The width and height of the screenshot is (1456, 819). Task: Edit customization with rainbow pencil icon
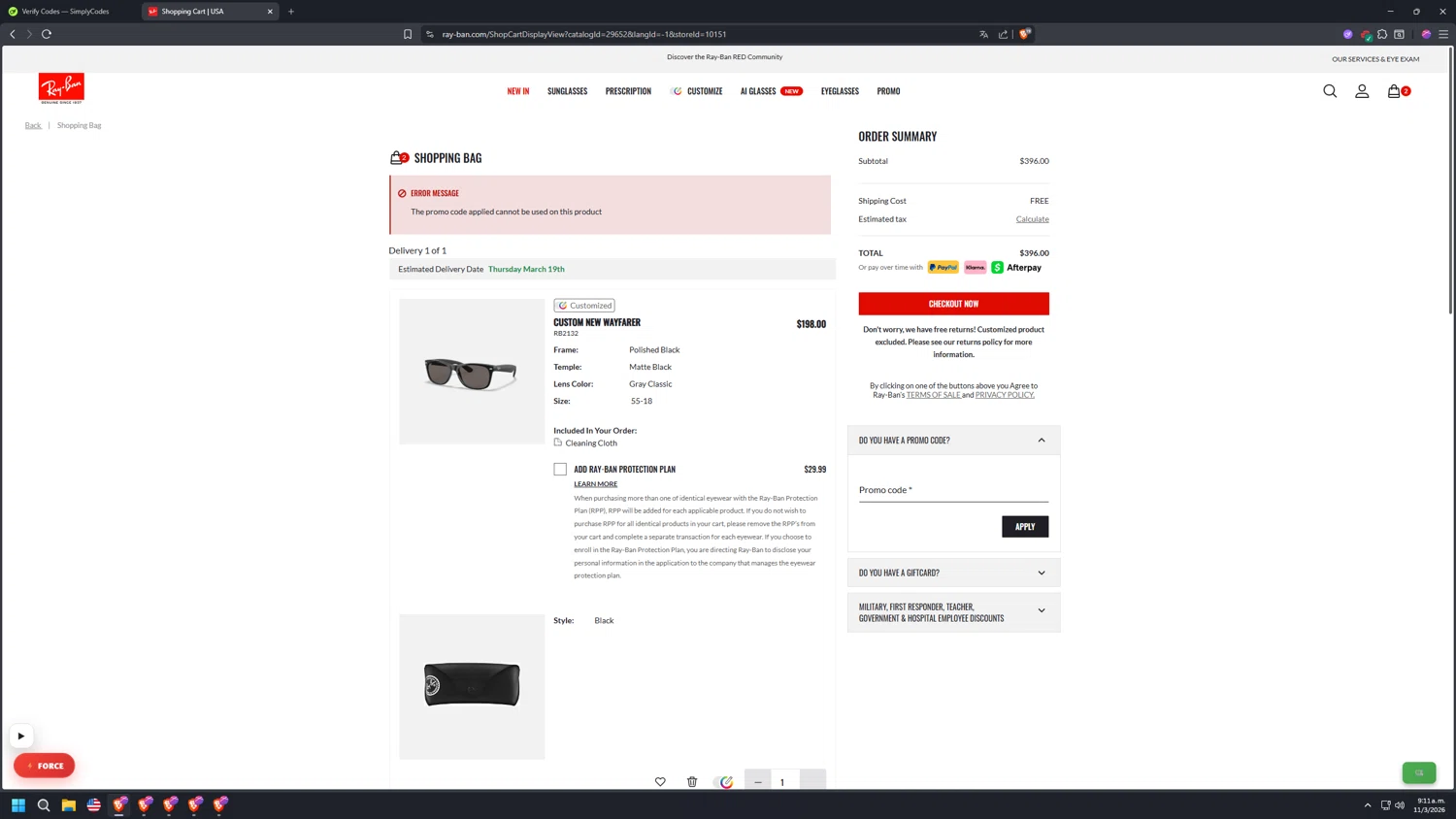point(726,782)
